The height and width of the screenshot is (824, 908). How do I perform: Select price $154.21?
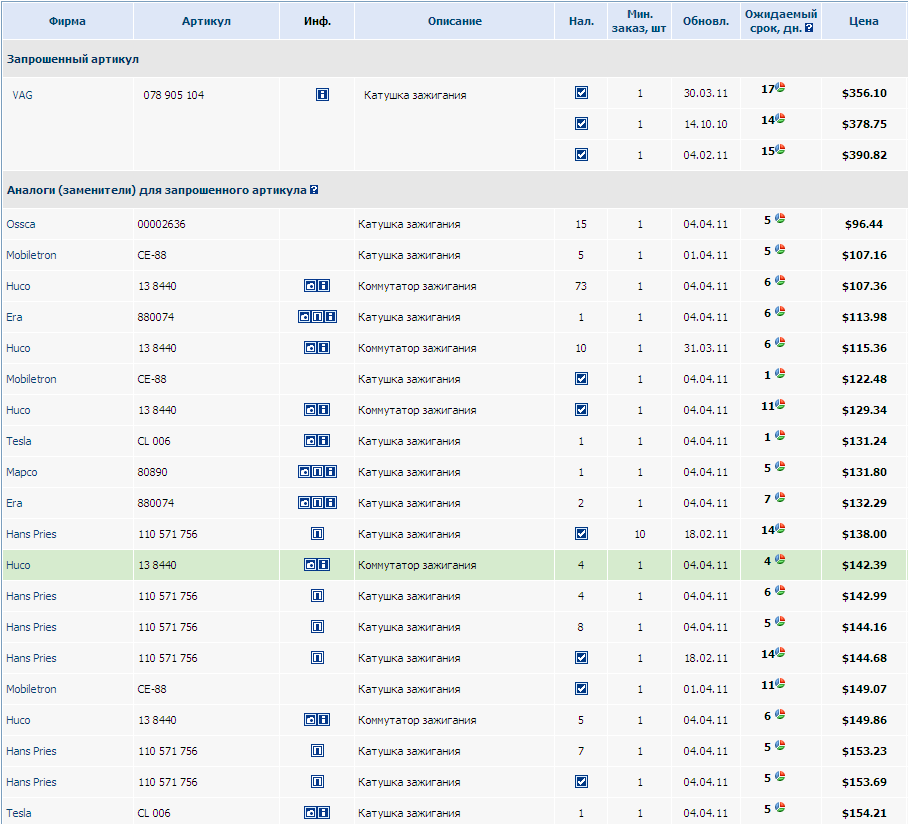[x=864, y=813]
